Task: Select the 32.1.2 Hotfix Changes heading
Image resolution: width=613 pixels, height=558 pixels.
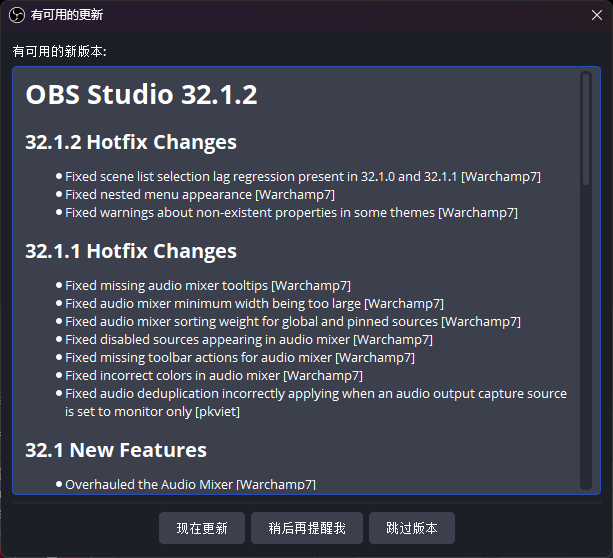Action: tap(131, 142)
